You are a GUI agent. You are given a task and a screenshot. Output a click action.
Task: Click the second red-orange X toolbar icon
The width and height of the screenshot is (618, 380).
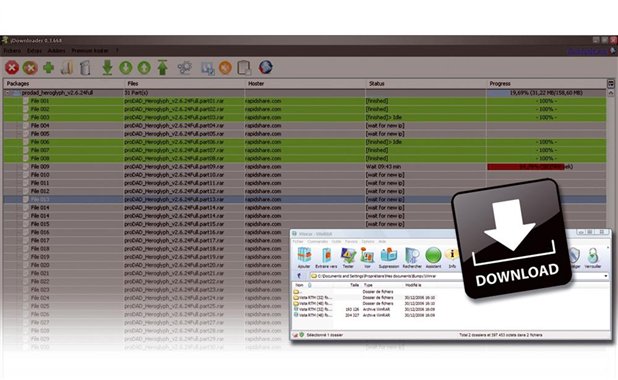pyautogui.click(x=30, y=68)
